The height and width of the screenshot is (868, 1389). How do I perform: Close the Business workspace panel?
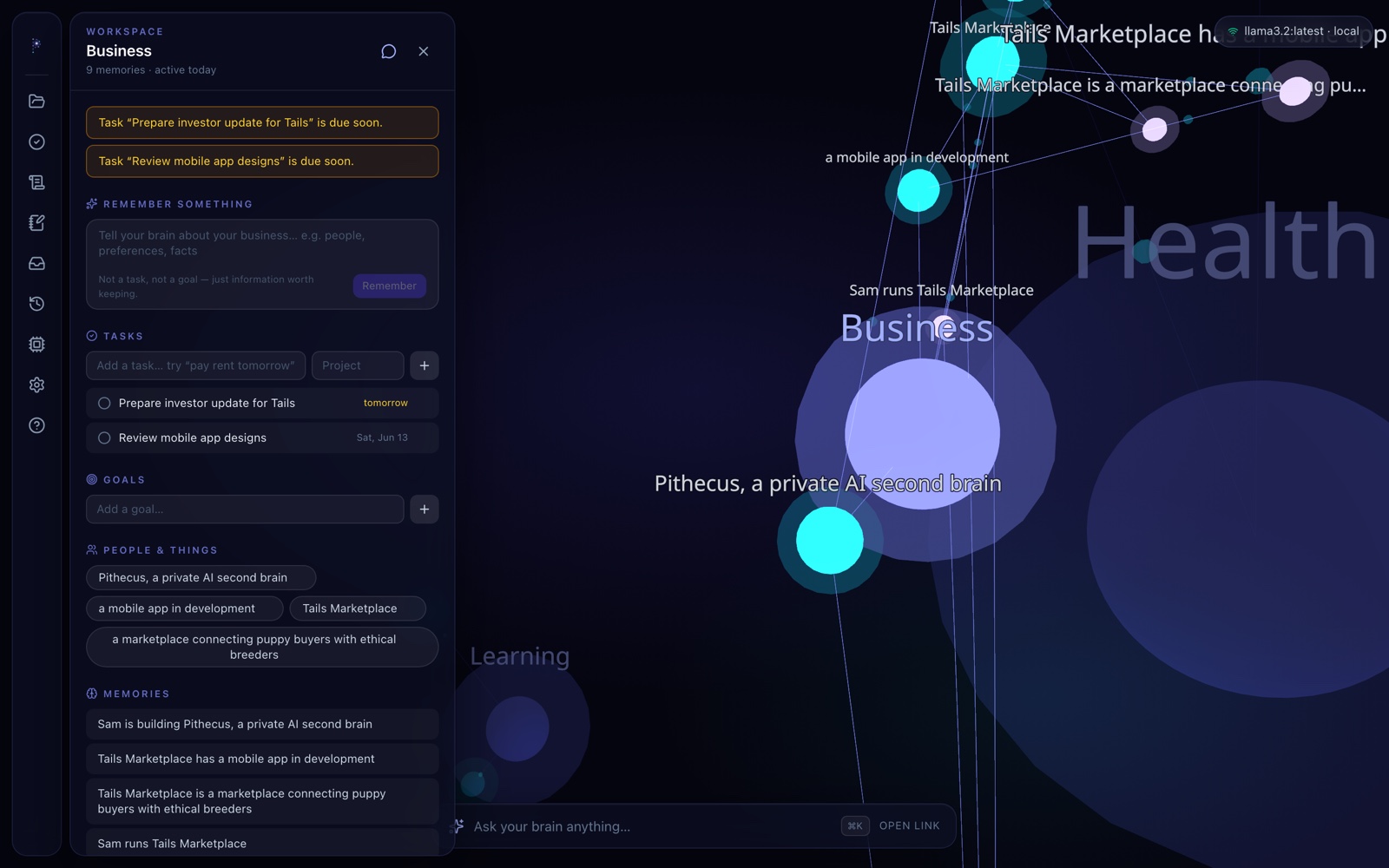click(x=424, y=51)
